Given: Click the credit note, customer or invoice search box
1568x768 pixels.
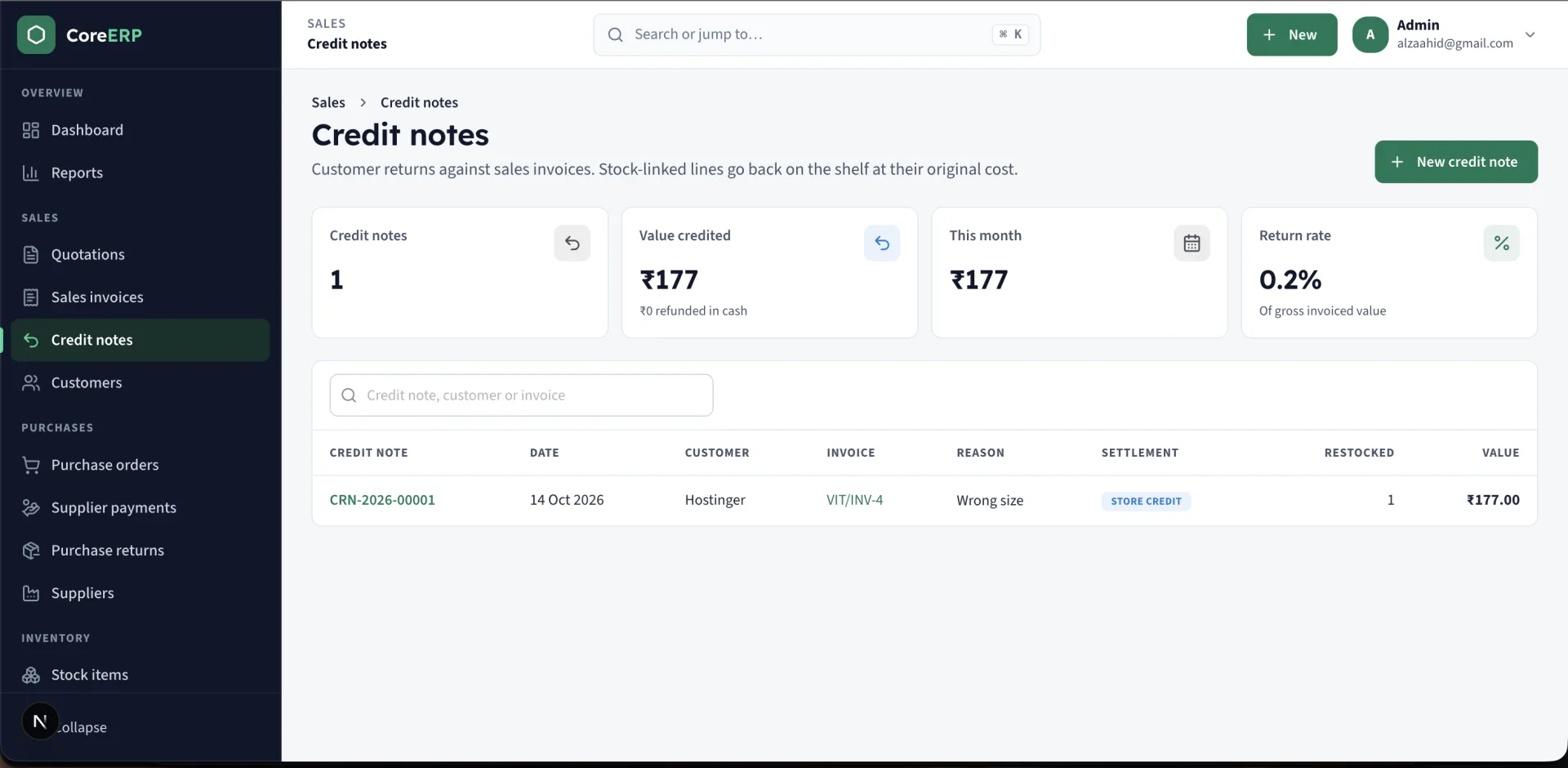Looking at the screenshot, I should pyautogui.click(x=521, y=395).
